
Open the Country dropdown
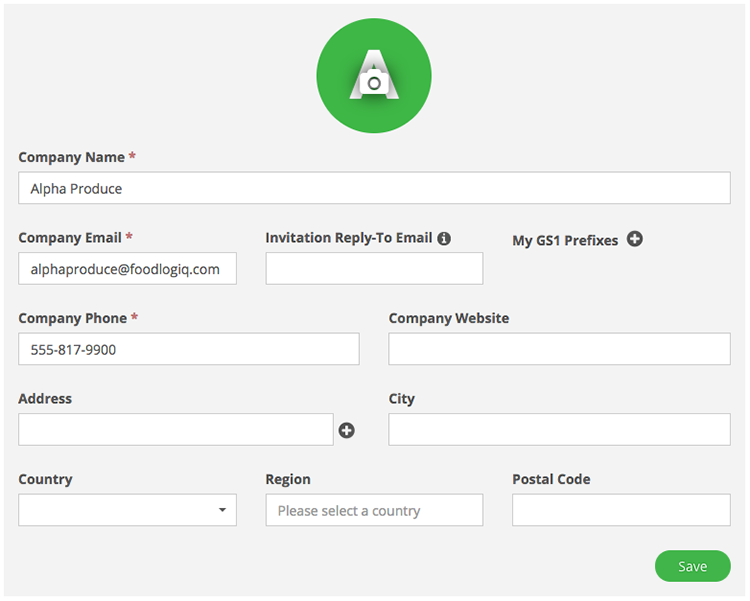[127, 510]
